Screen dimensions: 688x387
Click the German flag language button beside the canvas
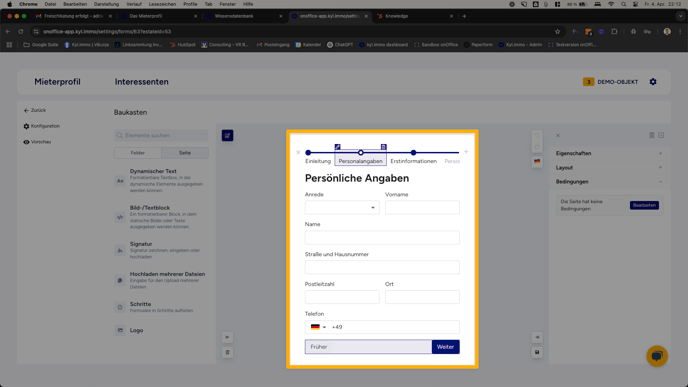click(537, 161)
